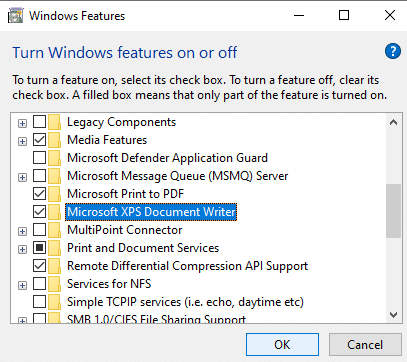Screen dimensions: 407x362
Task: Select Print and Document Services label
Action: point(143,248)
